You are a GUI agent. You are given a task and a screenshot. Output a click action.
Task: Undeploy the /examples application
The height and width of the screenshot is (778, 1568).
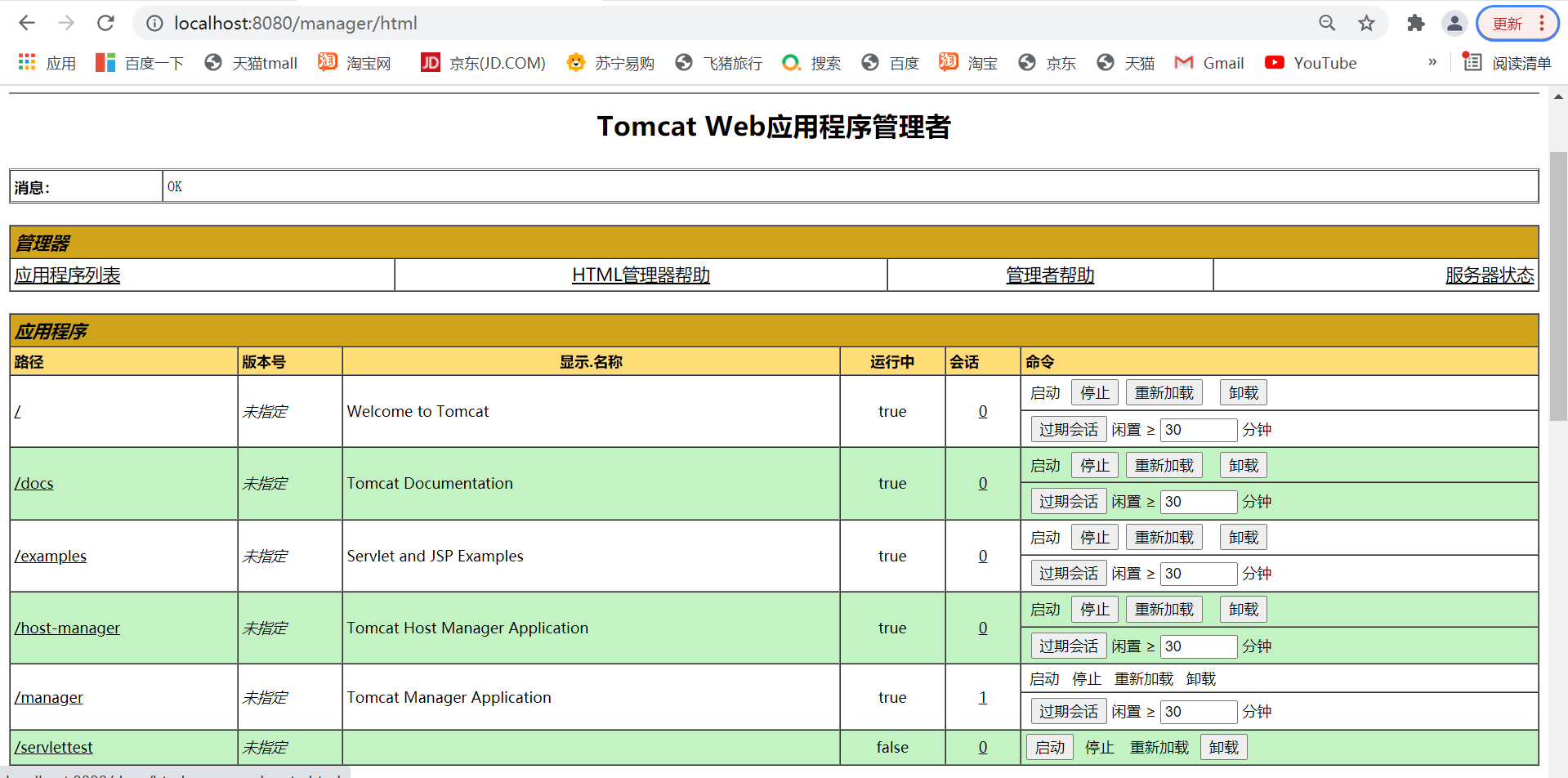pos(1244,538)
